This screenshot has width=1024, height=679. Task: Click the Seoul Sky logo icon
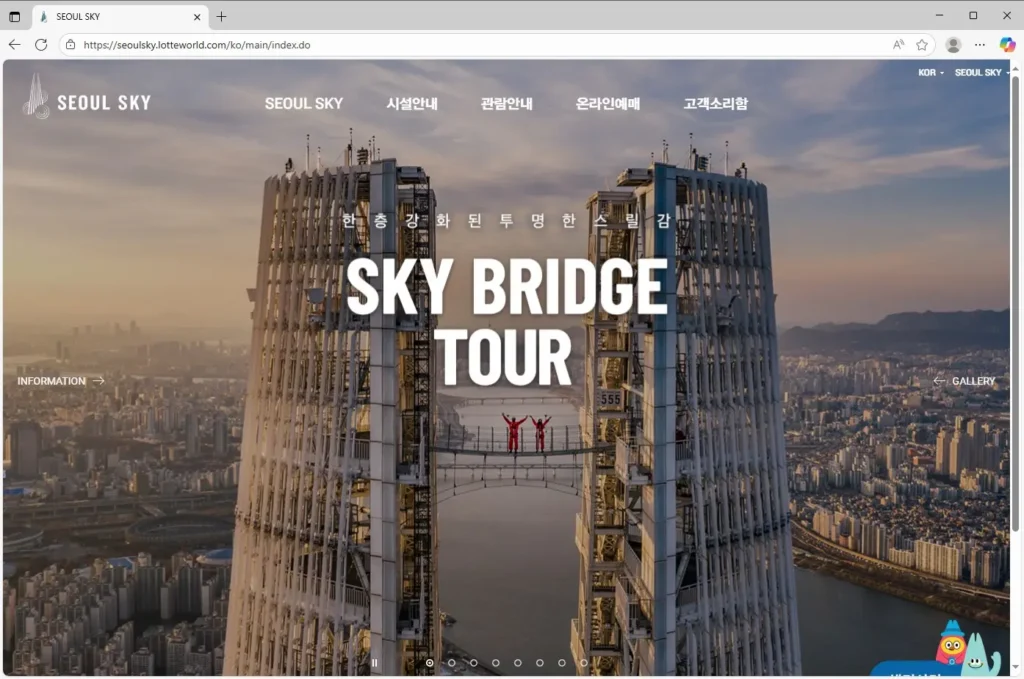pyautogui.click(x=36, y=97)
